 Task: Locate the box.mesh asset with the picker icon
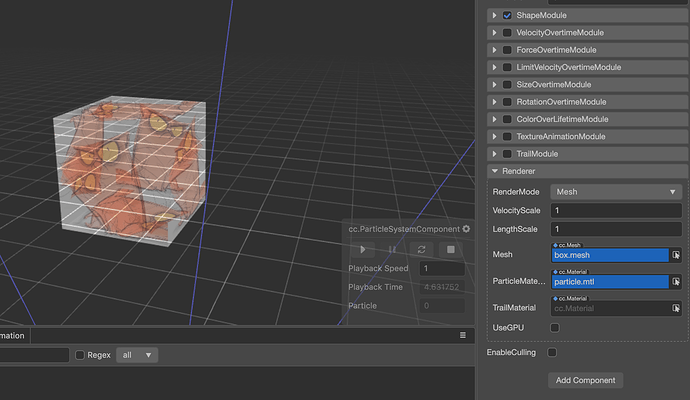click(x=676, y=255)
